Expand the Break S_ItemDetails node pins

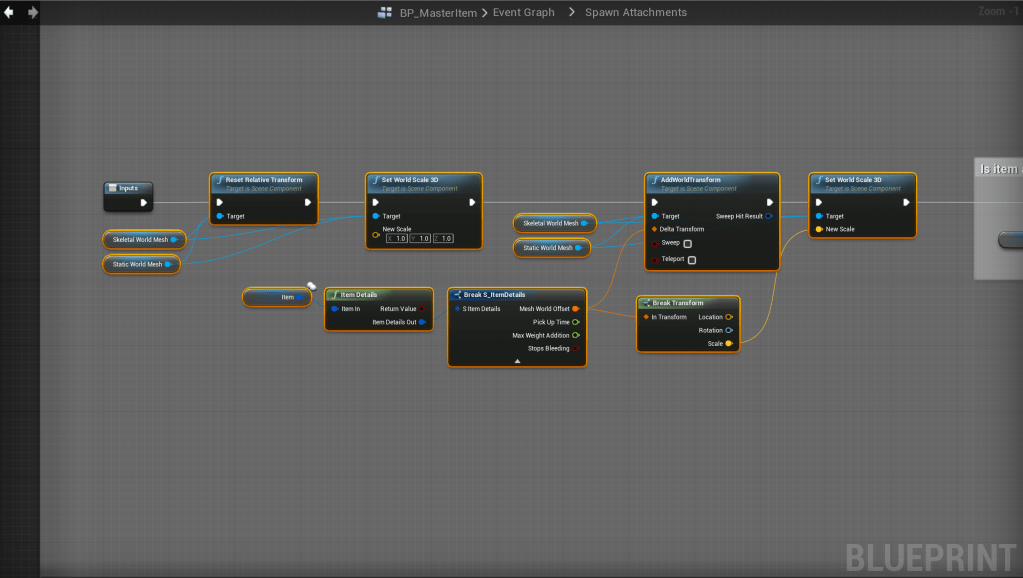coord(517,360)
